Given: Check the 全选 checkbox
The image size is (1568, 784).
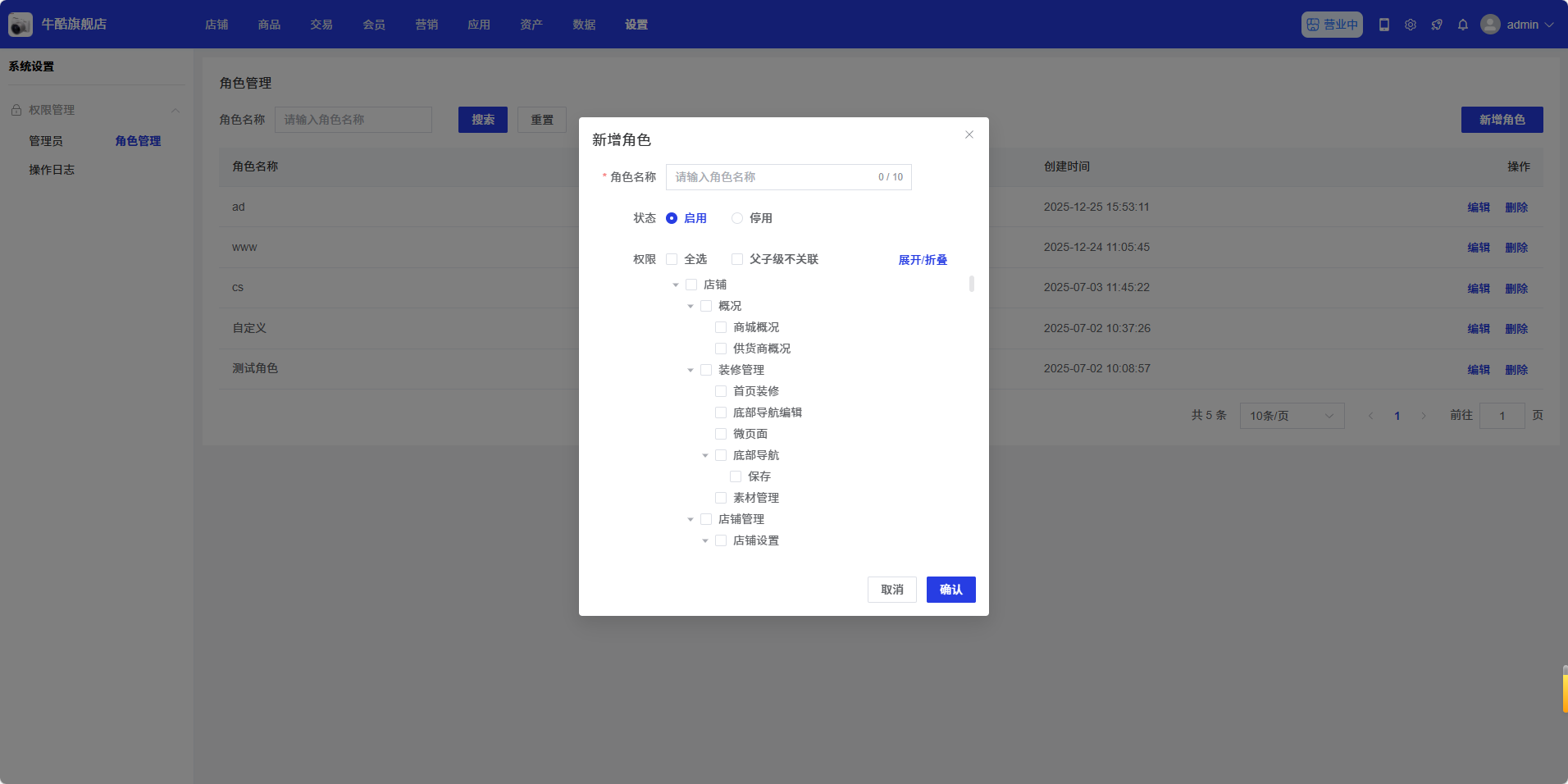Looking at the screenshot, I should tap(672, 259).
